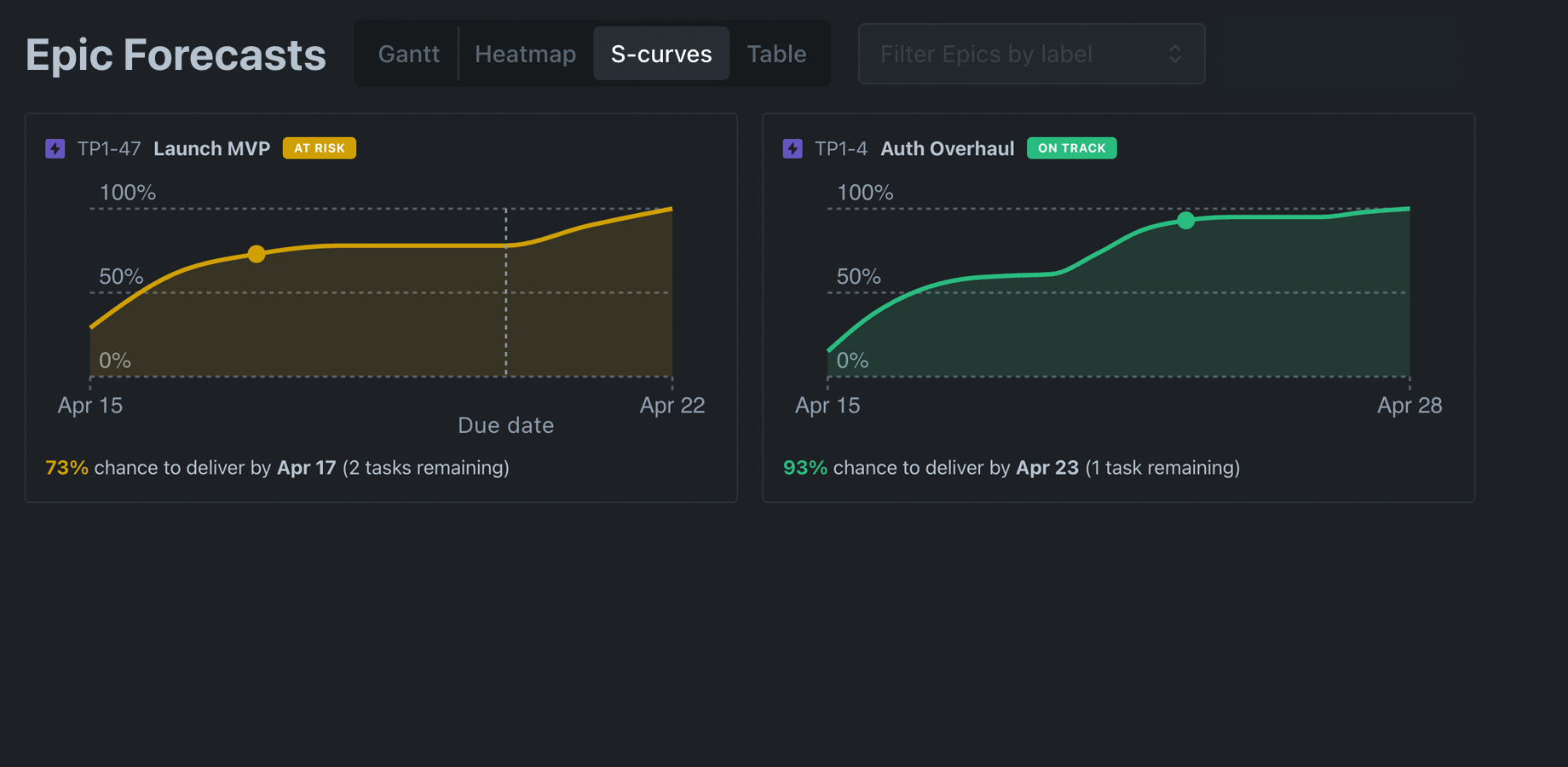This screenshot has height=767, width=1568.
Task: Open the Launch MVP epic TP1-47
Action: pyautogui.click(x=211, y=147)
